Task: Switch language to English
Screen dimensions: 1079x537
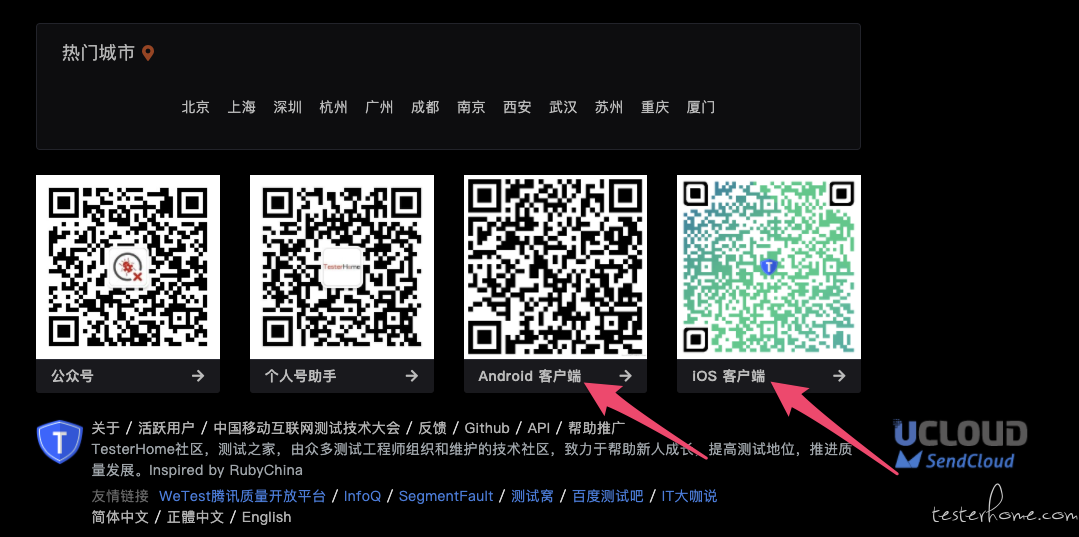Action: pos(266,516)
